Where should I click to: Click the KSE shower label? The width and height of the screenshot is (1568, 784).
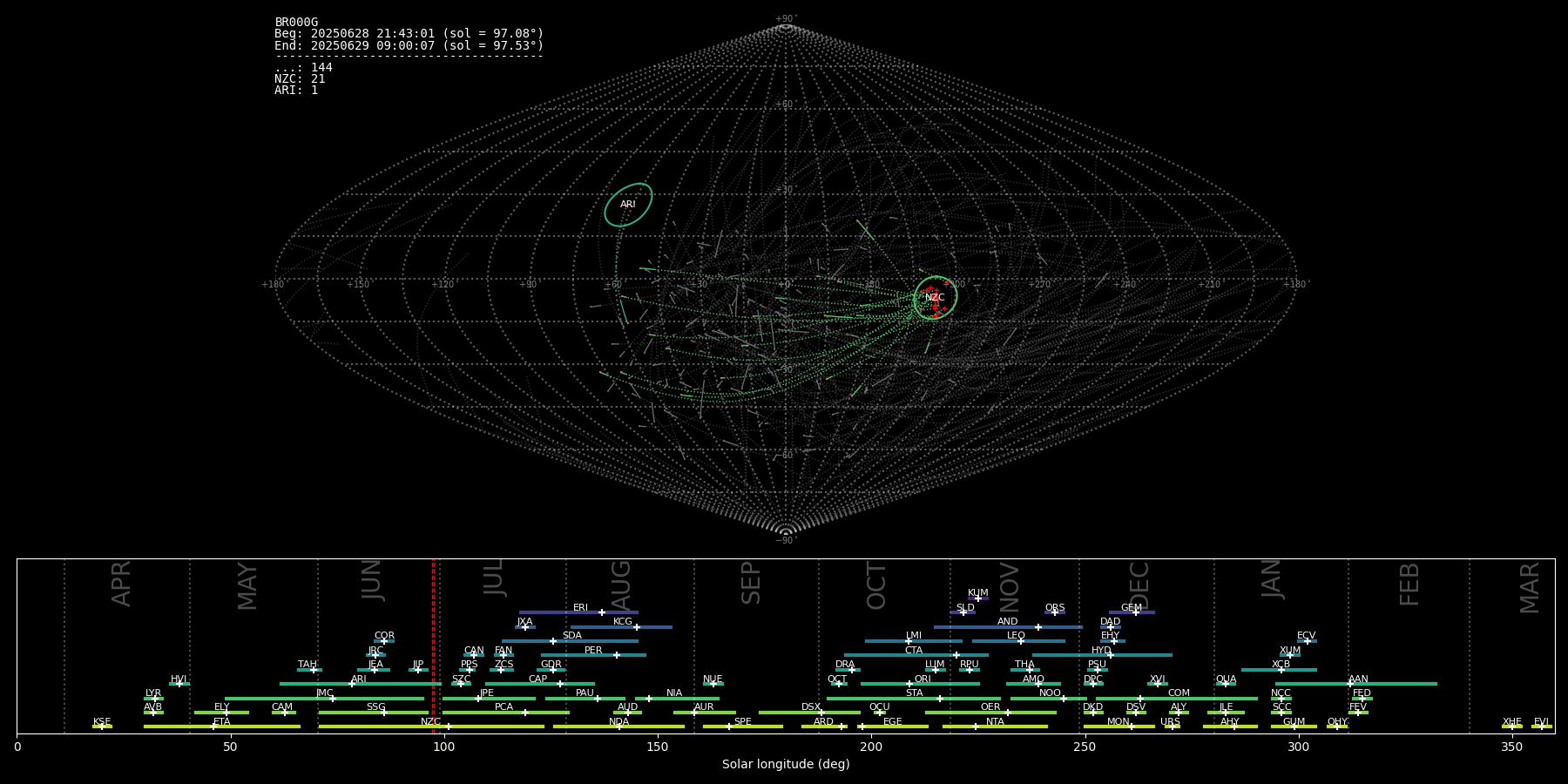(x=102, y=722)
